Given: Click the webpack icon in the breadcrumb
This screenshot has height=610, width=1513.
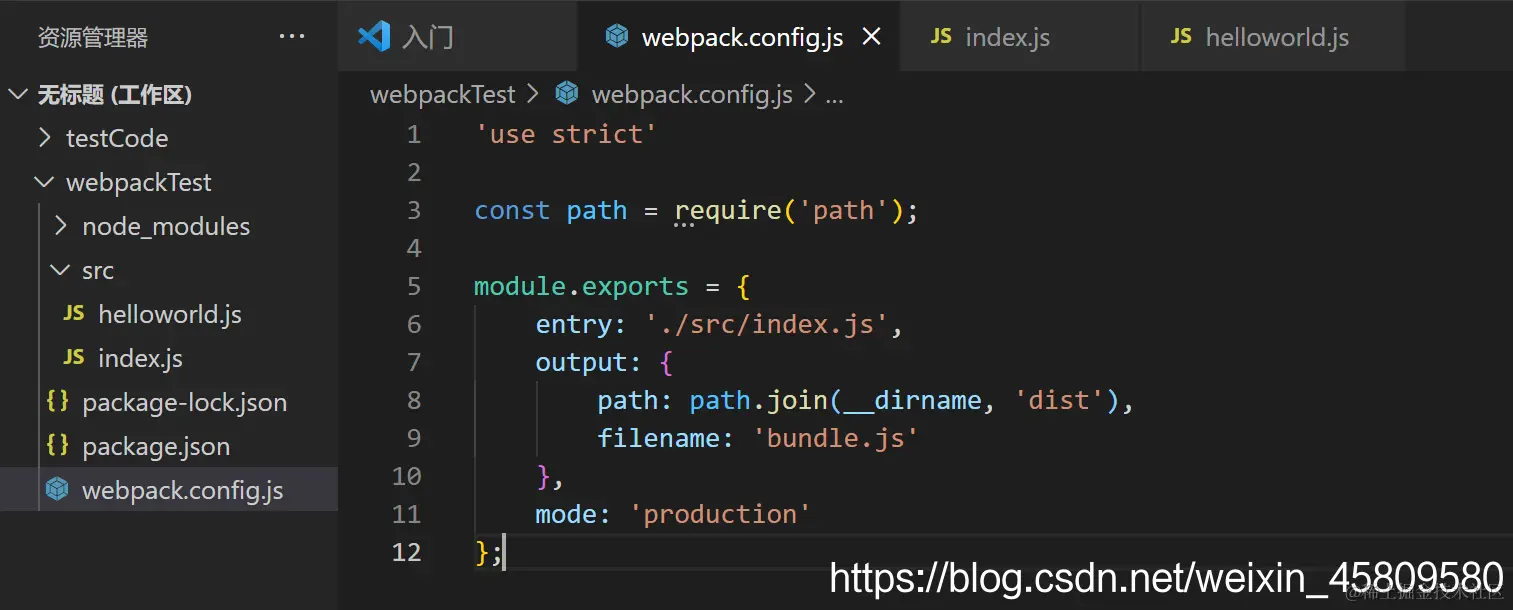Looking at the screenshot, I should [567, 94].
